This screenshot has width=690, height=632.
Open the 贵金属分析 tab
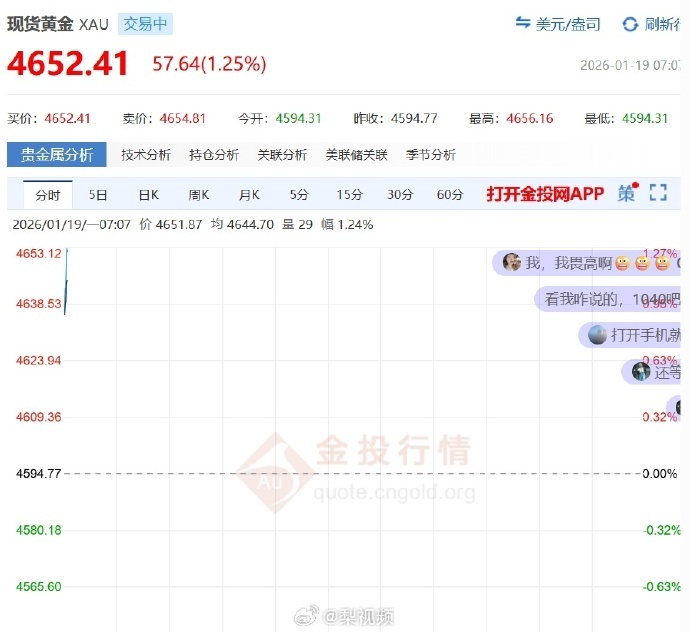(x=56, y=155)
